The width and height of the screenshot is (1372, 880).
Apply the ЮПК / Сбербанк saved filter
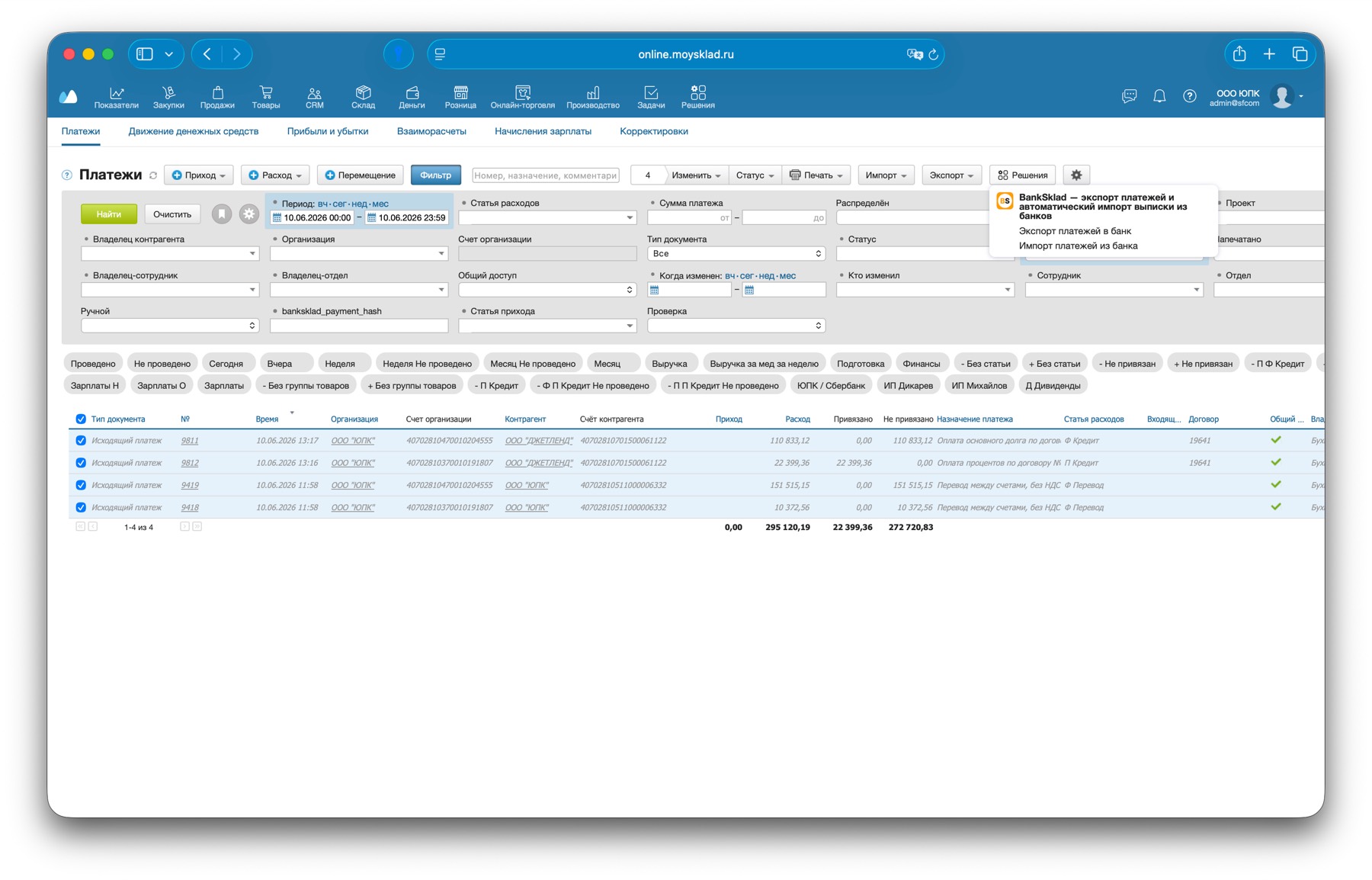coord(831,386)
